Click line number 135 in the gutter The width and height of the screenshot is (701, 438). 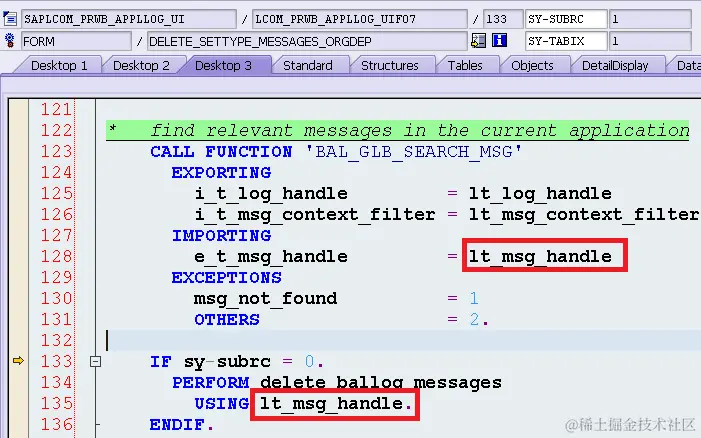click(x=56, y=403)
